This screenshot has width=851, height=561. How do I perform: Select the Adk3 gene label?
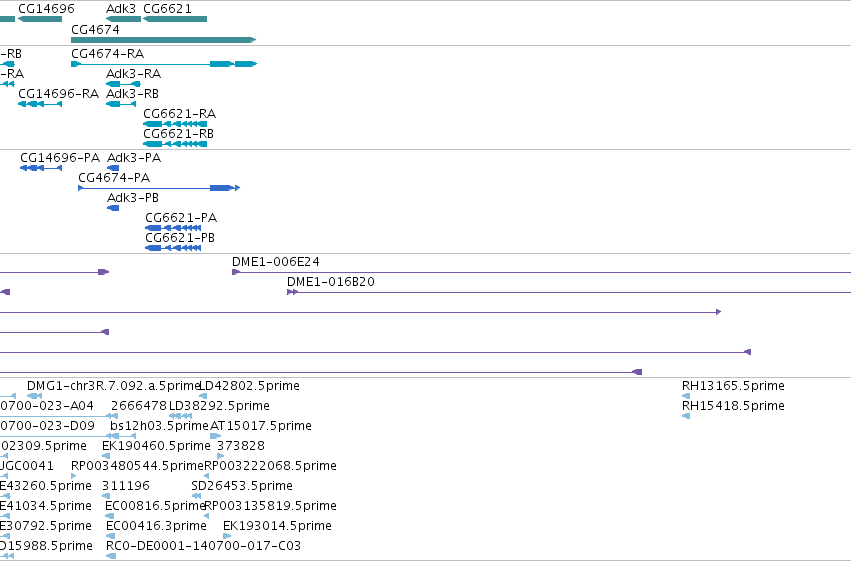(121, 9)
